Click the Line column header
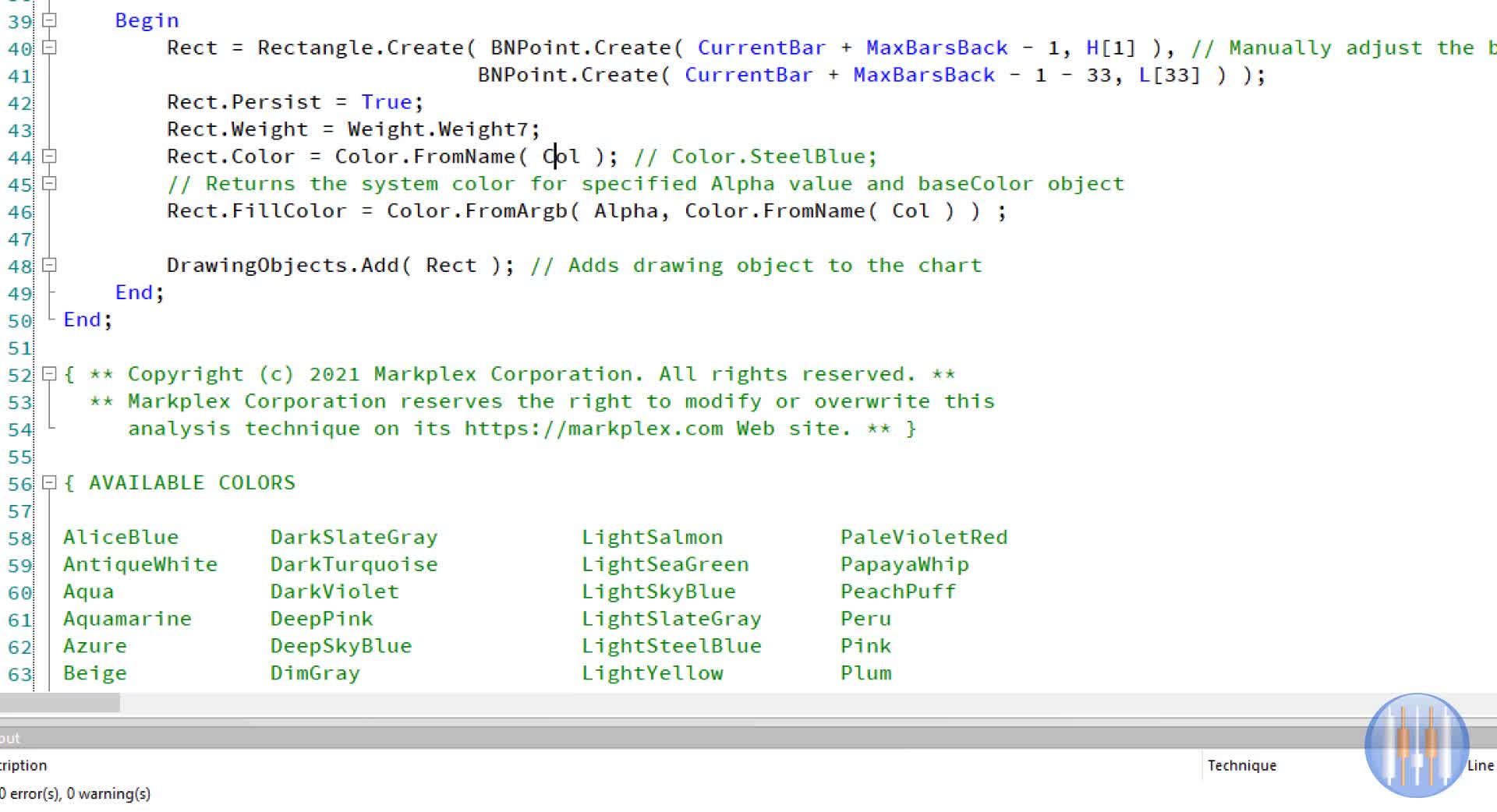The width and height of the screenshot is (1497, 812). [1480, 765]
